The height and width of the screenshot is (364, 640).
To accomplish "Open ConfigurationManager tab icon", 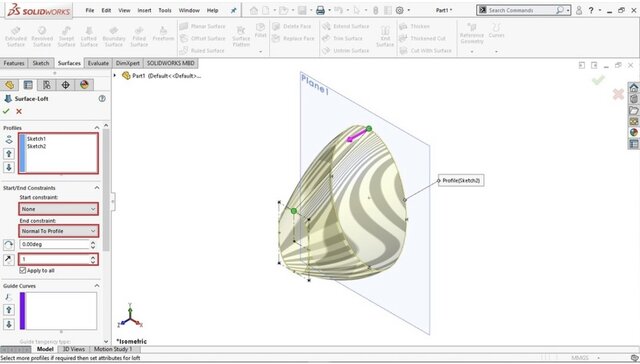I will coord(47,84).
